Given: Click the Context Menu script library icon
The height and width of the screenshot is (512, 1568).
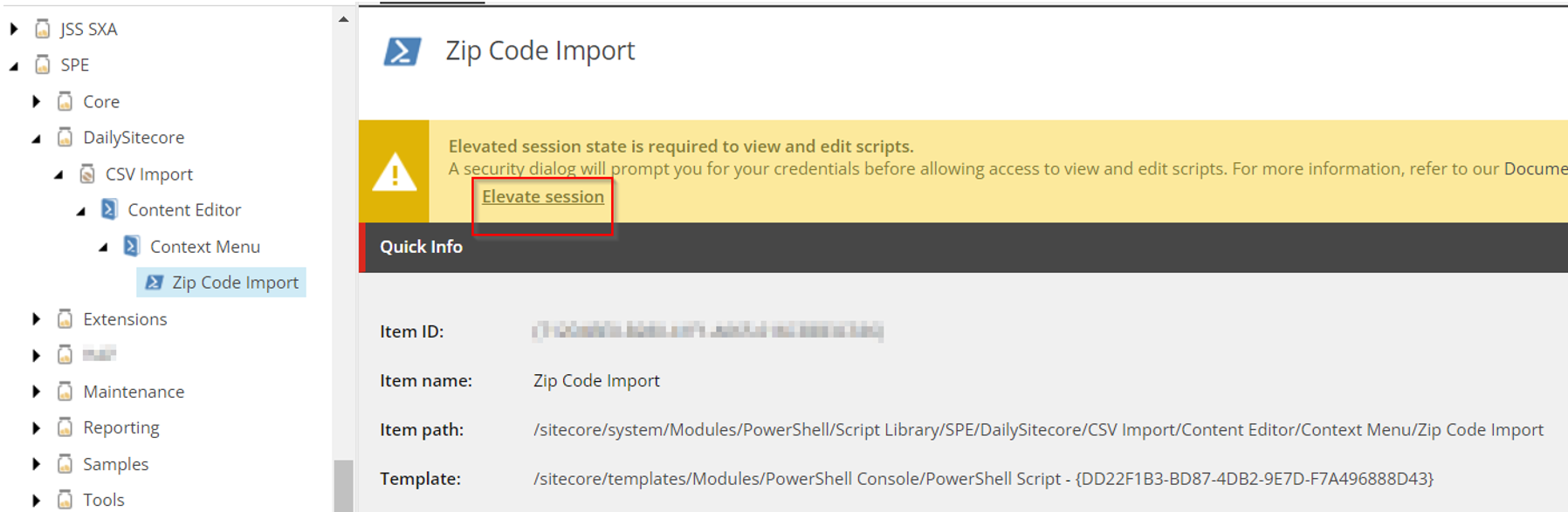Looking at the screenshot, I should pyautogui.click(x=131, y=246).
